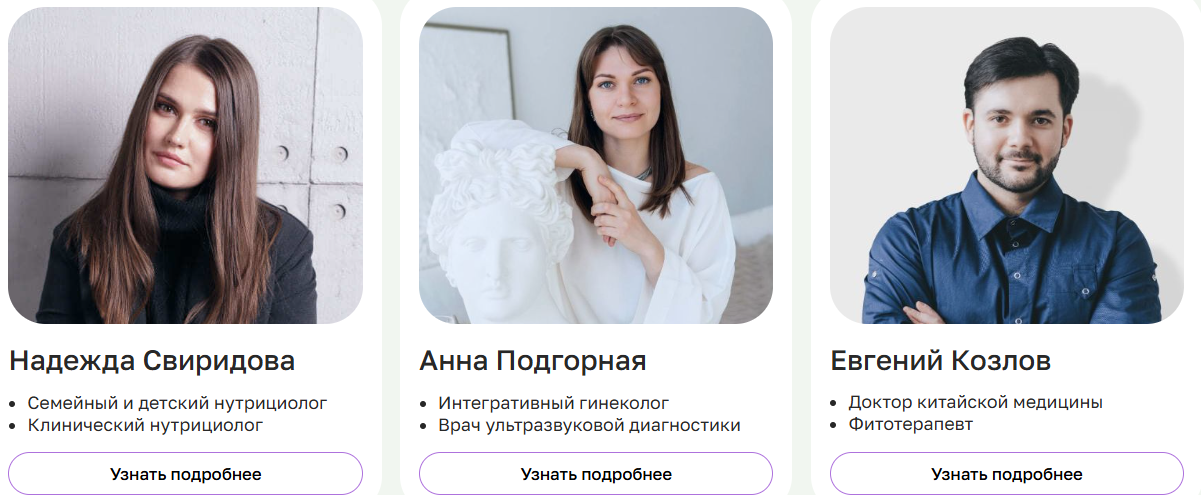Click the bullet marker before Фитотерапевт
The image size is (1201, 495).
click(834, 426)
